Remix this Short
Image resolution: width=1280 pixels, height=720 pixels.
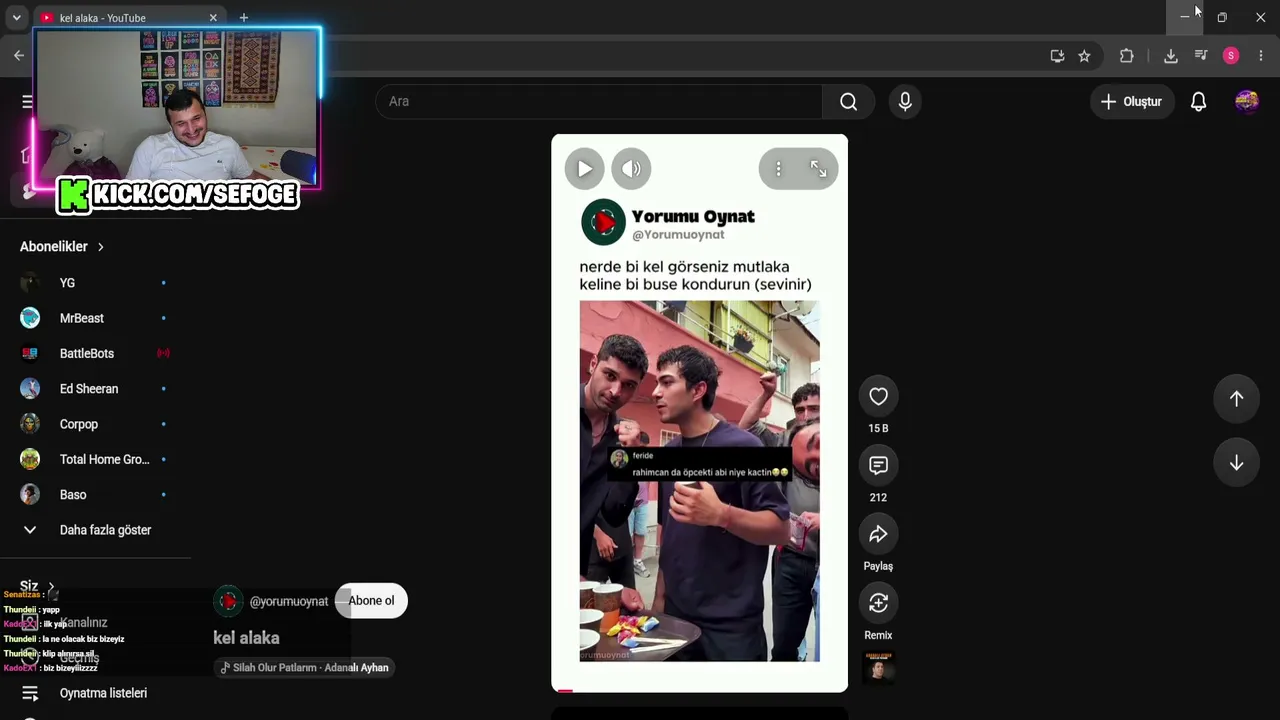tap(878, 603)
